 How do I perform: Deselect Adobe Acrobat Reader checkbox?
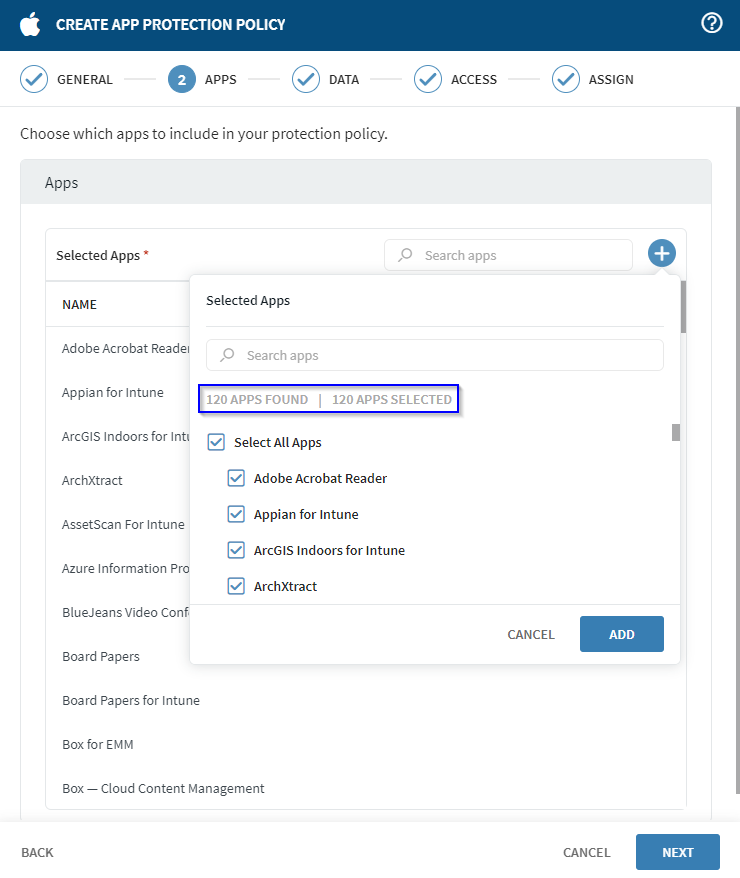click(236, 478)
